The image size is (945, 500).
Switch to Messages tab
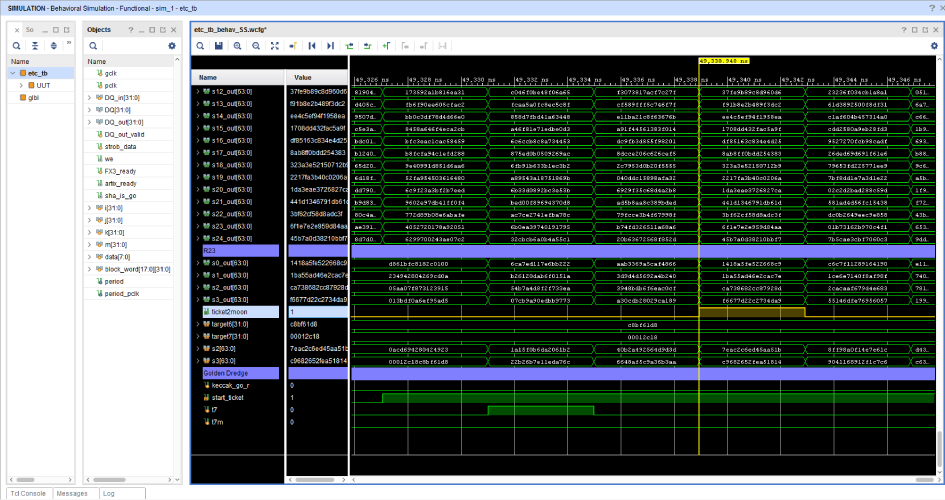click(x=72, y=493)
